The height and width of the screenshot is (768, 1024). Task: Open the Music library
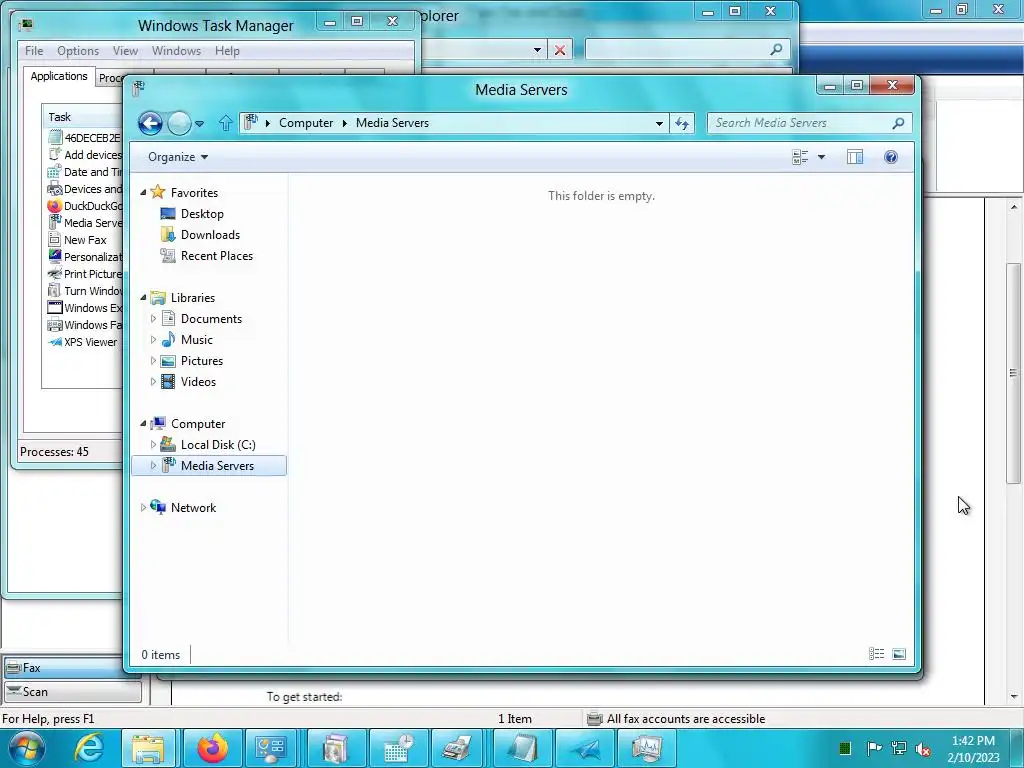point(197,340)
